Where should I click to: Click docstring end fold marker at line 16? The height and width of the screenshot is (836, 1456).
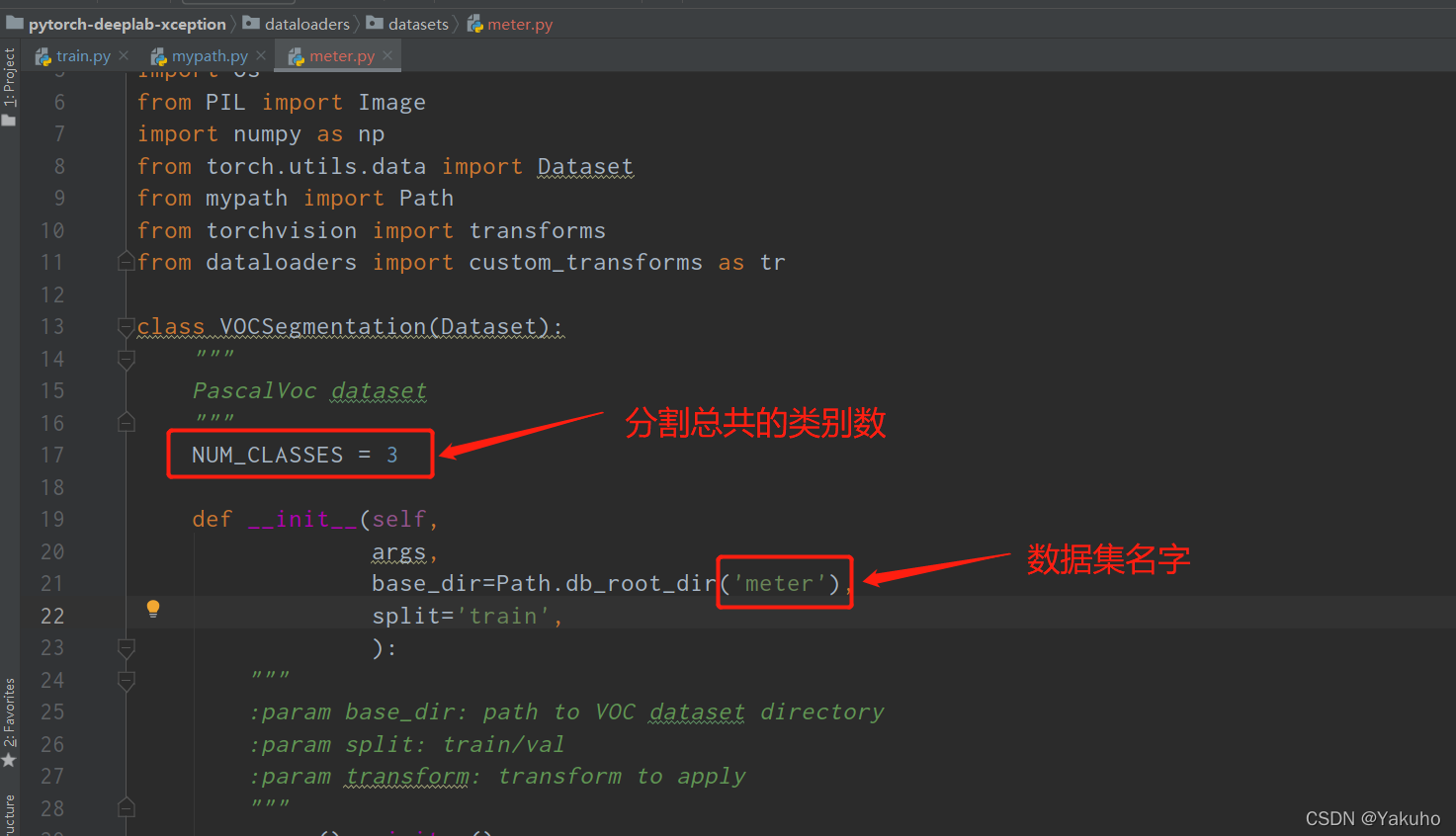coord(126,423)
